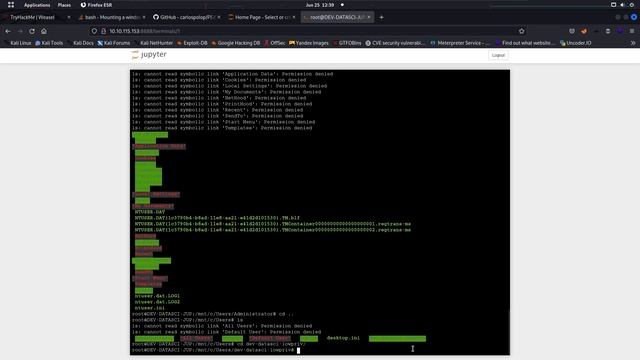The height and width of the screenshot is (360, 640).
Task: Click the 'ntuser.dat.LOG2' line in terminal
Action: tap(157, 302)
